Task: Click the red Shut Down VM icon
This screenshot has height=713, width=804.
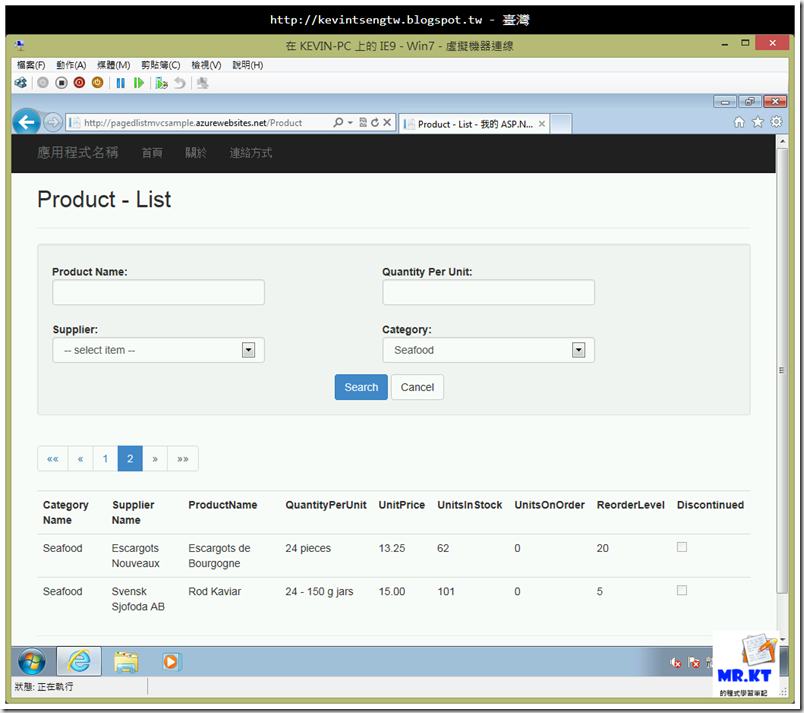Action: [79, 83]
